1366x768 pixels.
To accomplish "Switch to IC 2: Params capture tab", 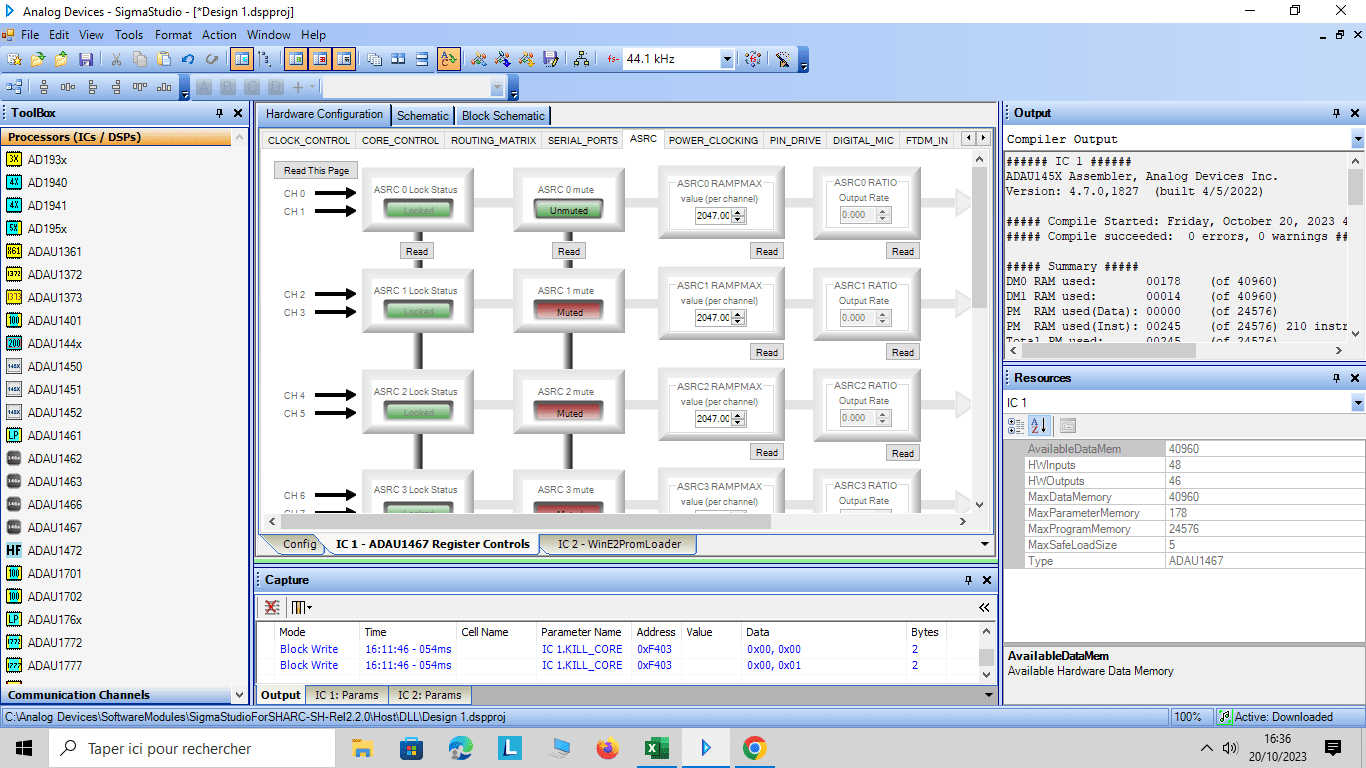I will click(x=430, y=695).
